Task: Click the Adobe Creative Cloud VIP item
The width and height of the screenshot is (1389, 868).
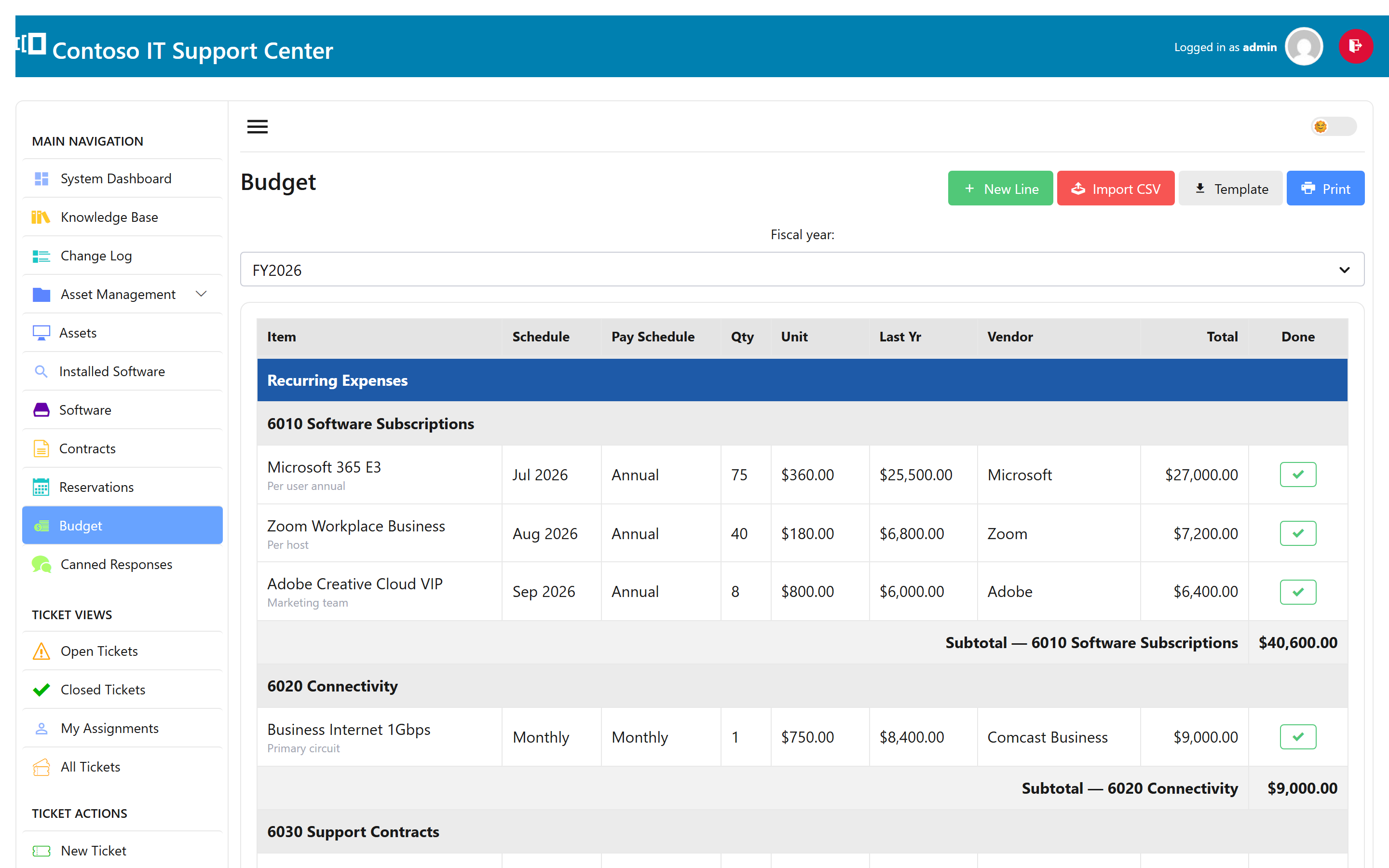Action: 354,584
